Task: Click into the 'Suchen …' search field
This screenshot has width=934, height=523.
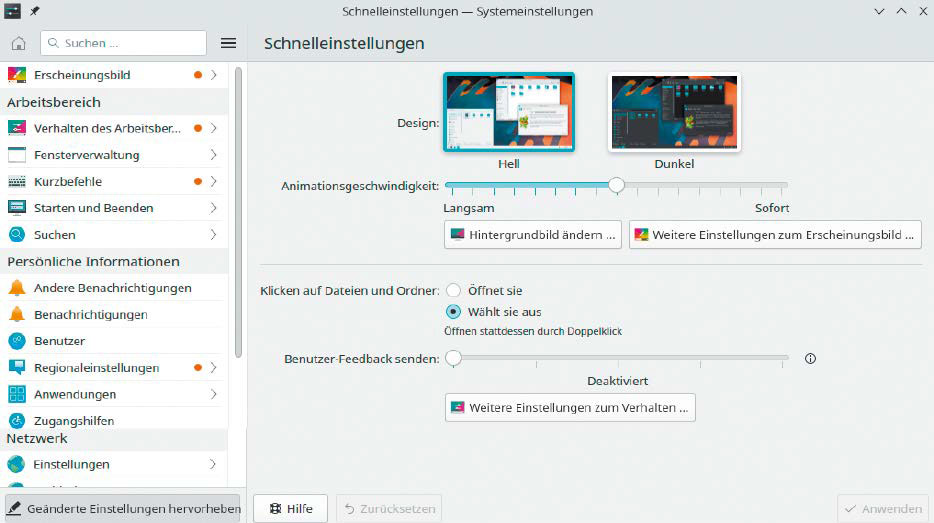Action: 123,43
